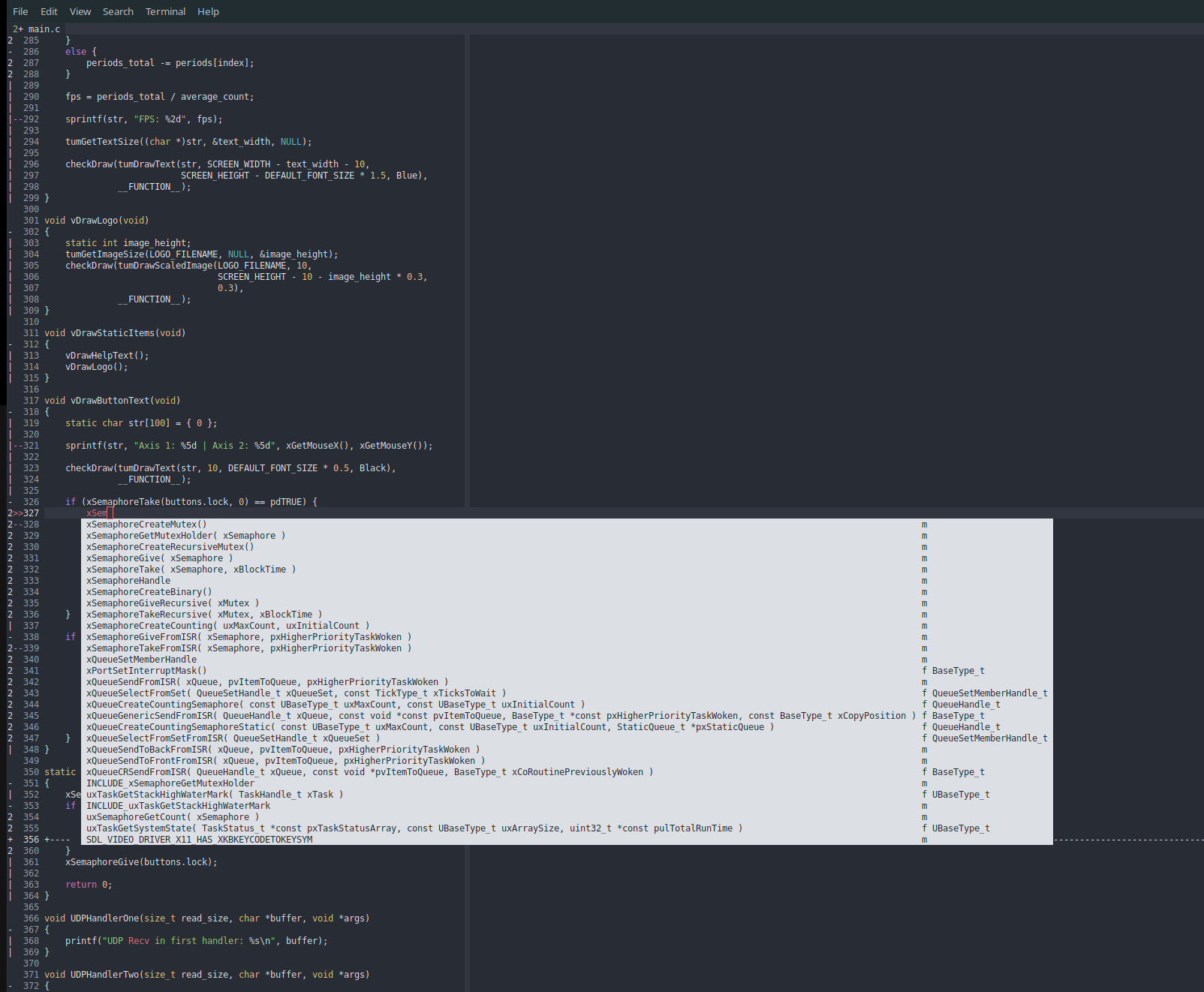
Task: Collapse the fold at line 367
Action: pyautogui.click(x=11, y=930)
